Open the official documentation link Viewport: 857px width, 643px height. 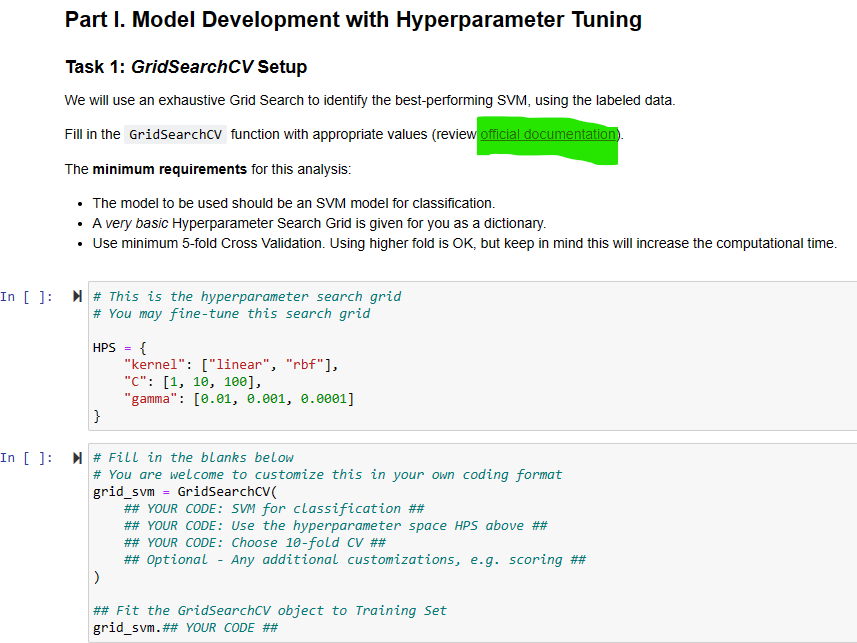[547, 134]
